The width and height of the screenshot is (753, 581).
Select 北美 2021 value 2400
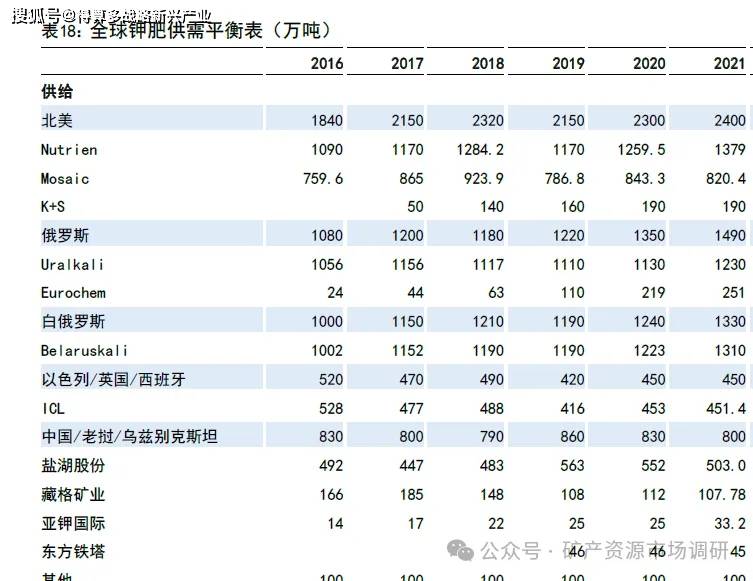point(730,121)
